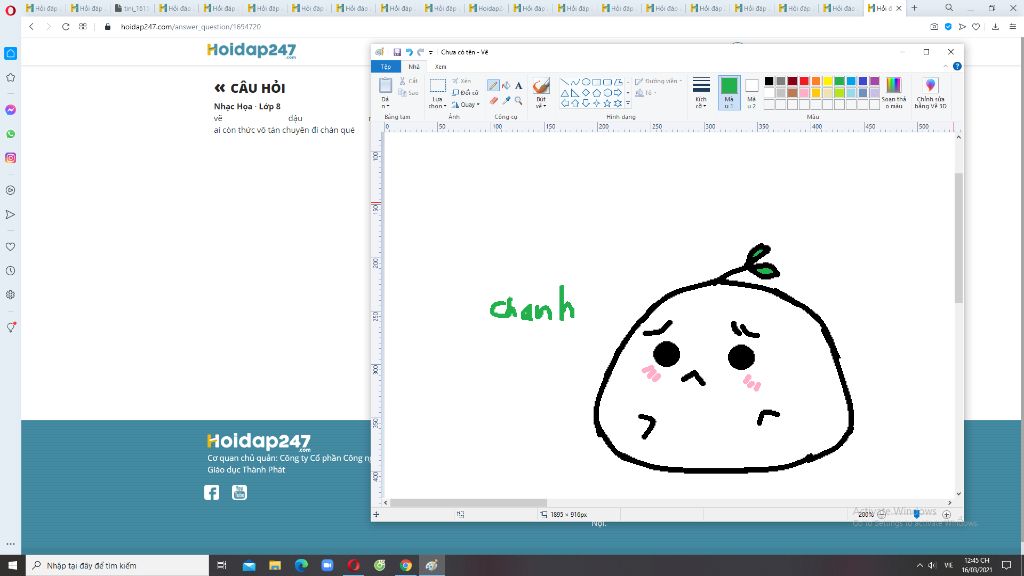Pick the black color swatch
Viewport: 1024px width, 576px height.
point(769,82)
